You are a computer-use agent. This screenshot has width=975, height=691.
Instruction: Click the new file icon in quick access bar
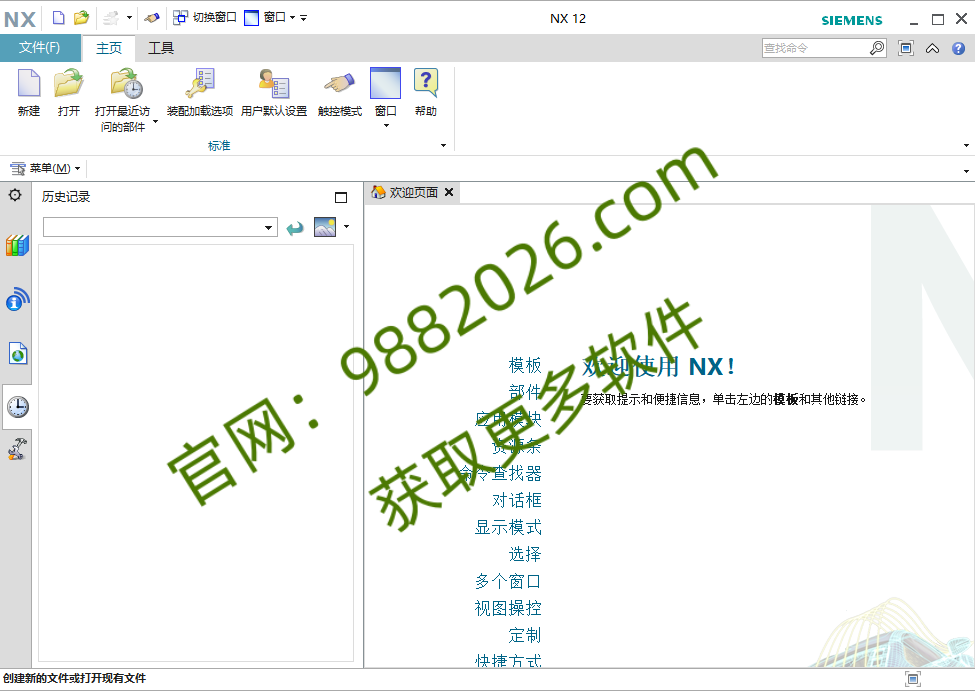coord(58,18)
